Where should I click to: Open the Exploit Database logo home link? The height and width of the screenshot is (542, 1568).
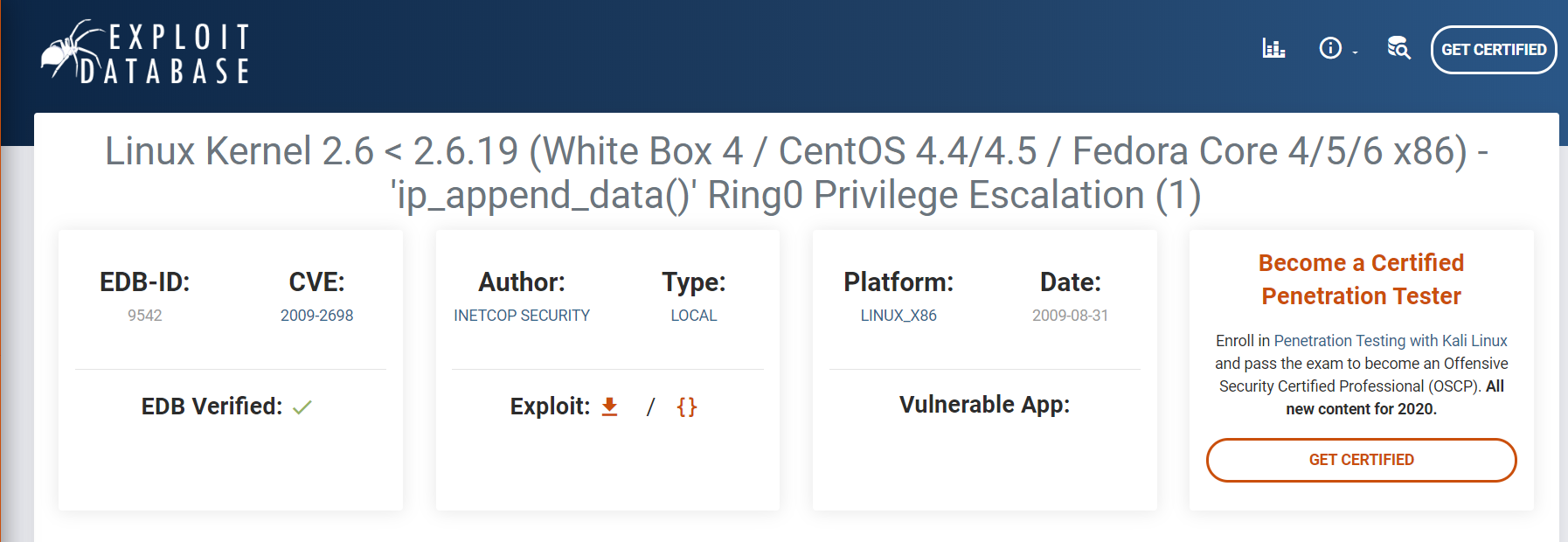pyautogui.click(x=146, y=52)
